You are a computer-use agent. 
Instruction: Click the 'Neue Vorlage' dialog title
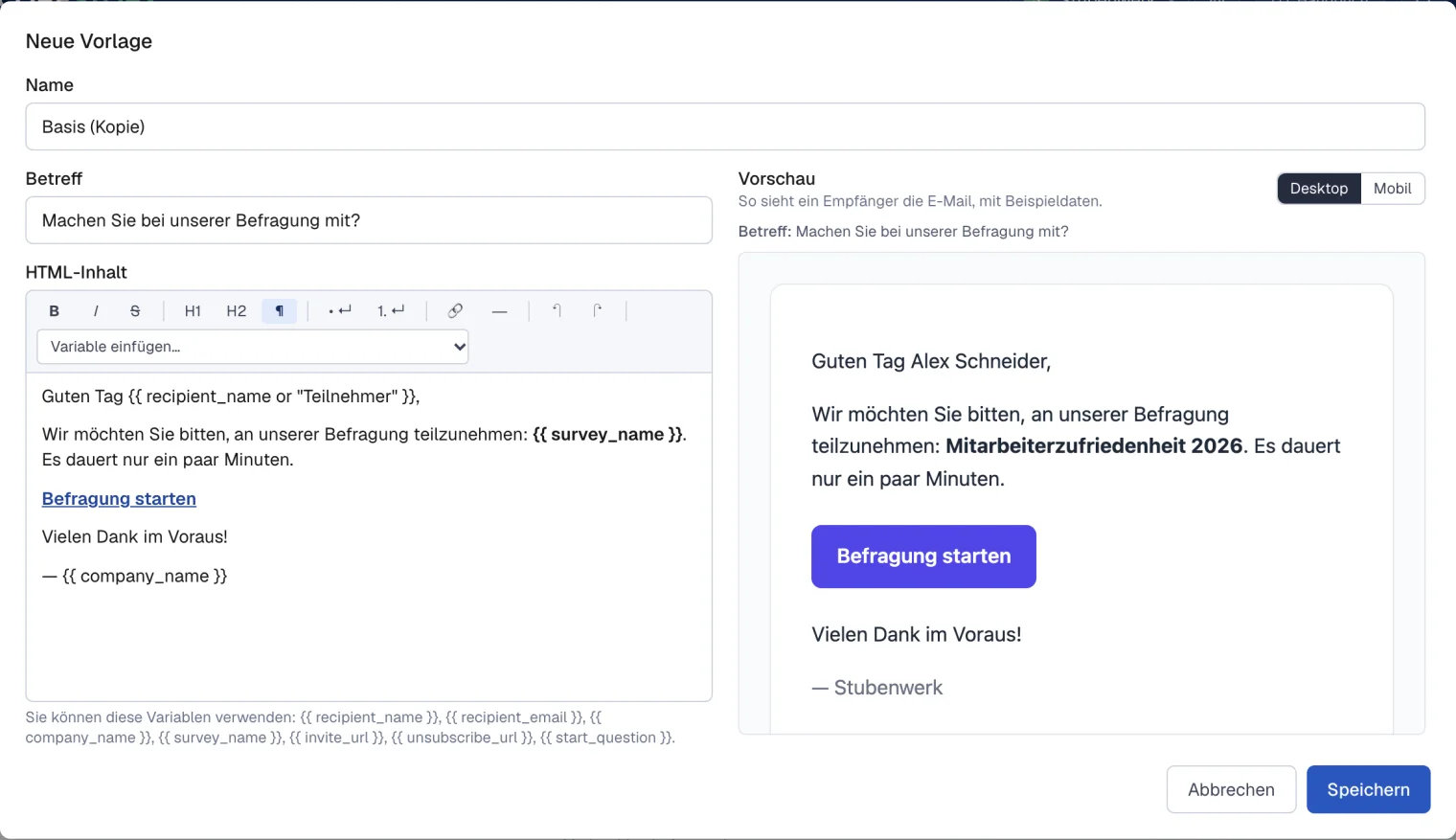tap(89, 41)
